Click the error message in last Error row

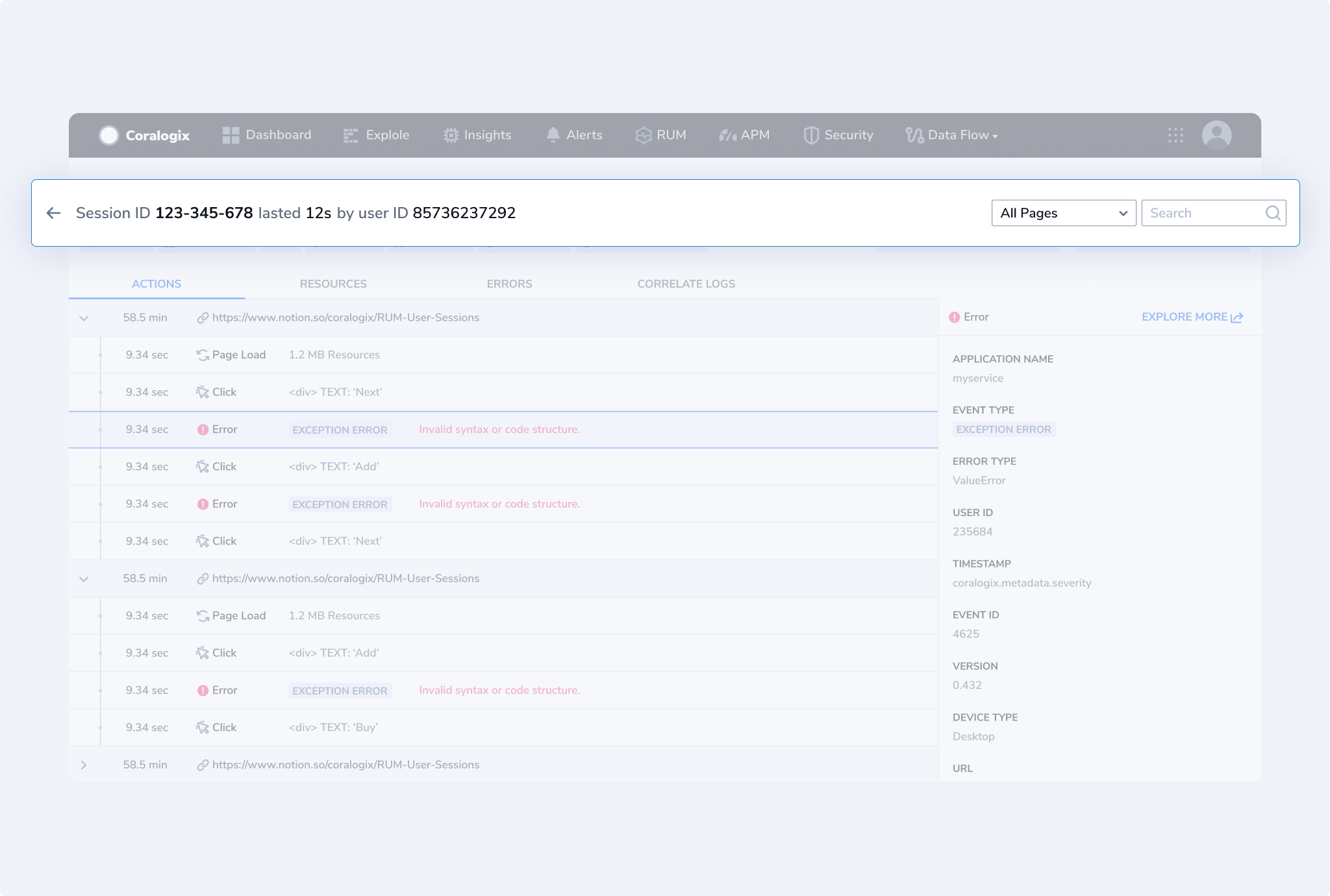coord(499,690)
